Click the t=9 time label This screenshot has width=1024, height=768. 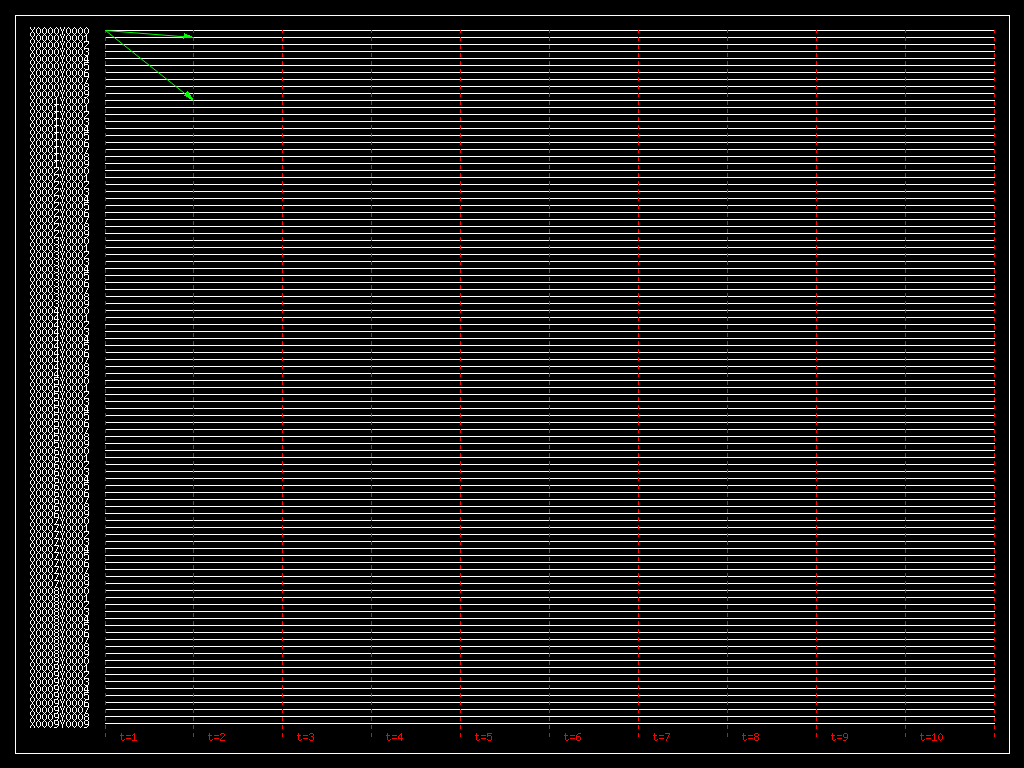[x=840, y=738]
